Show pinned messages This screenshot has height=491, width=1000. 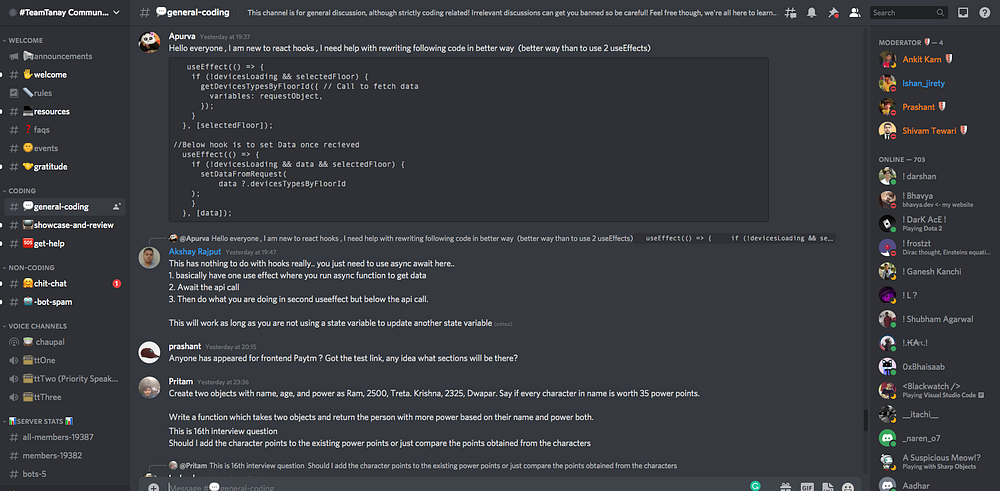click(833, 12)
